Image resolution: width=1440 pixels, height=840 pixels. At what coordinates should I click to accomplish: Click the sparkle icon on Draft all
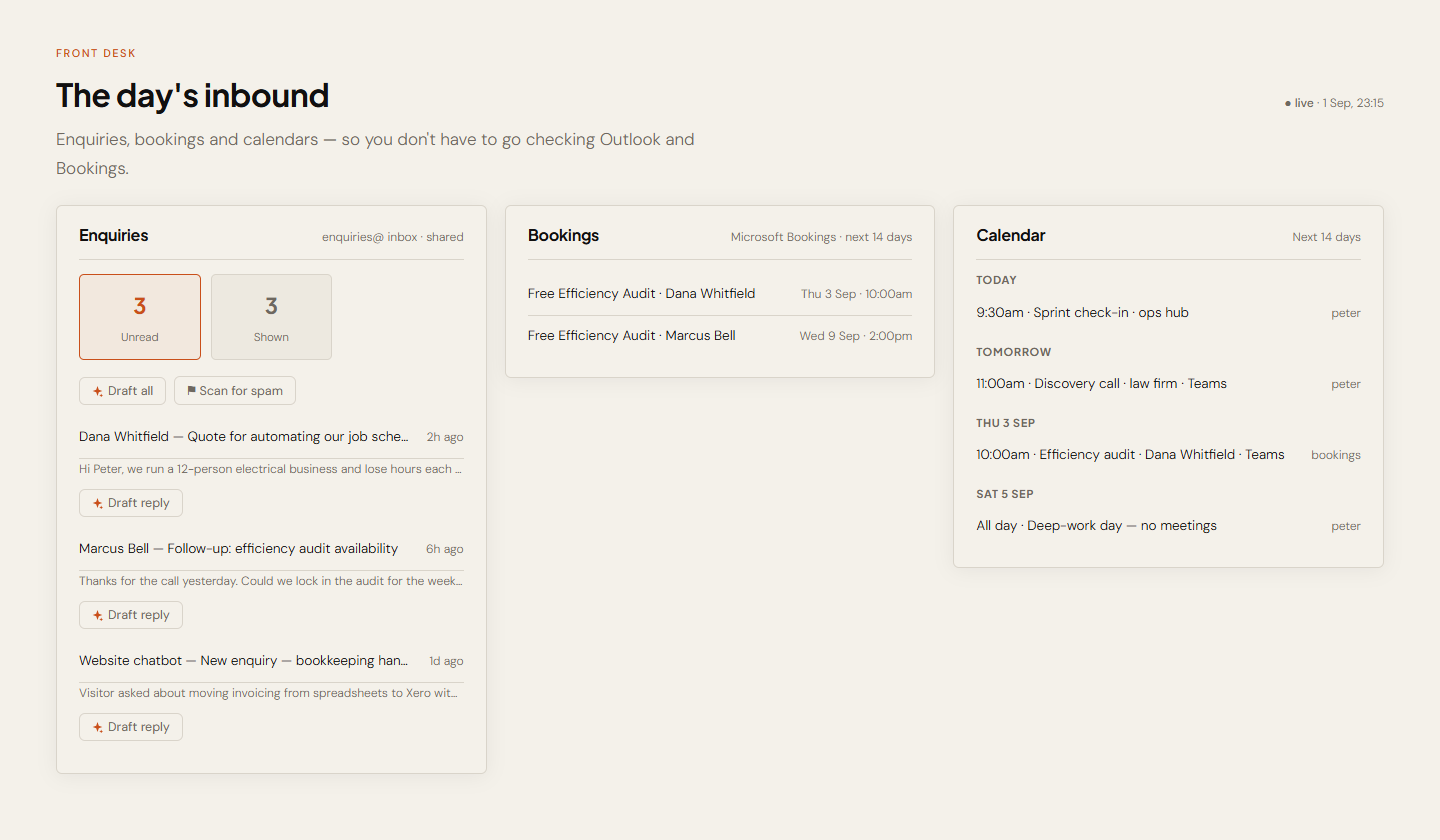[98, 391]
